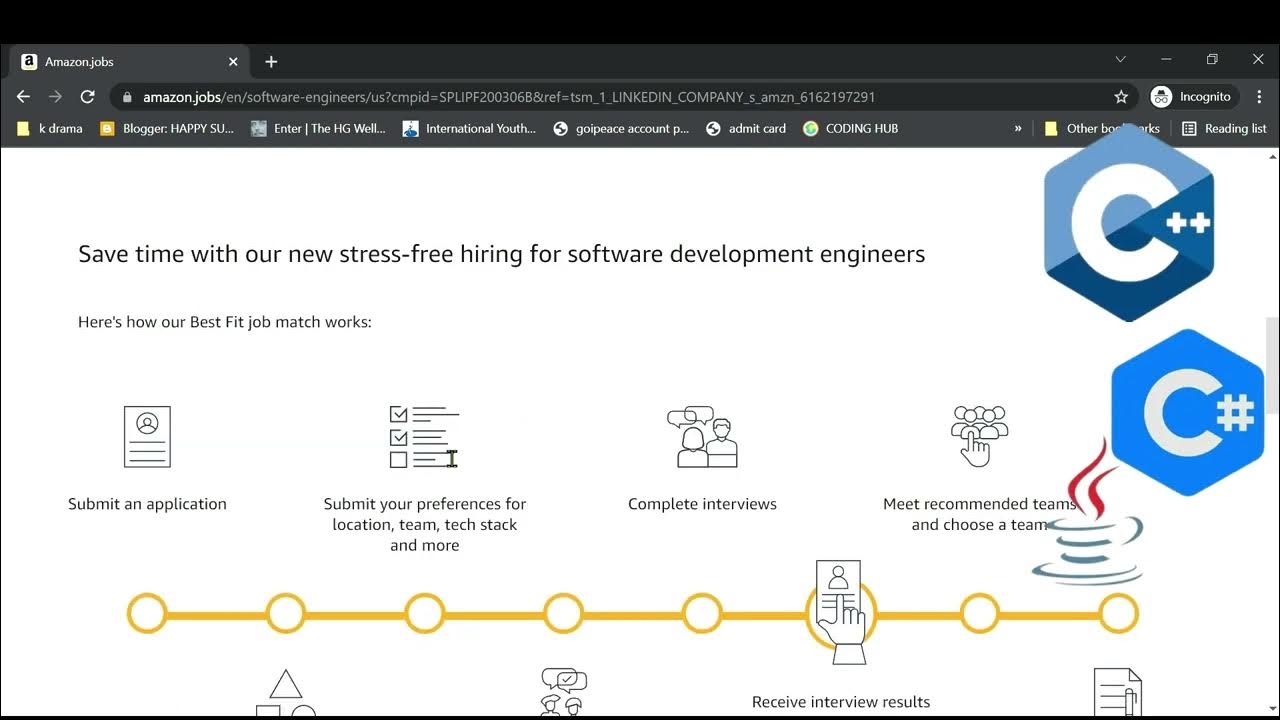The width and height of the screenshot is (1280, 720).
Task: Open a new browser tab
Action: (x=271, y=62)
